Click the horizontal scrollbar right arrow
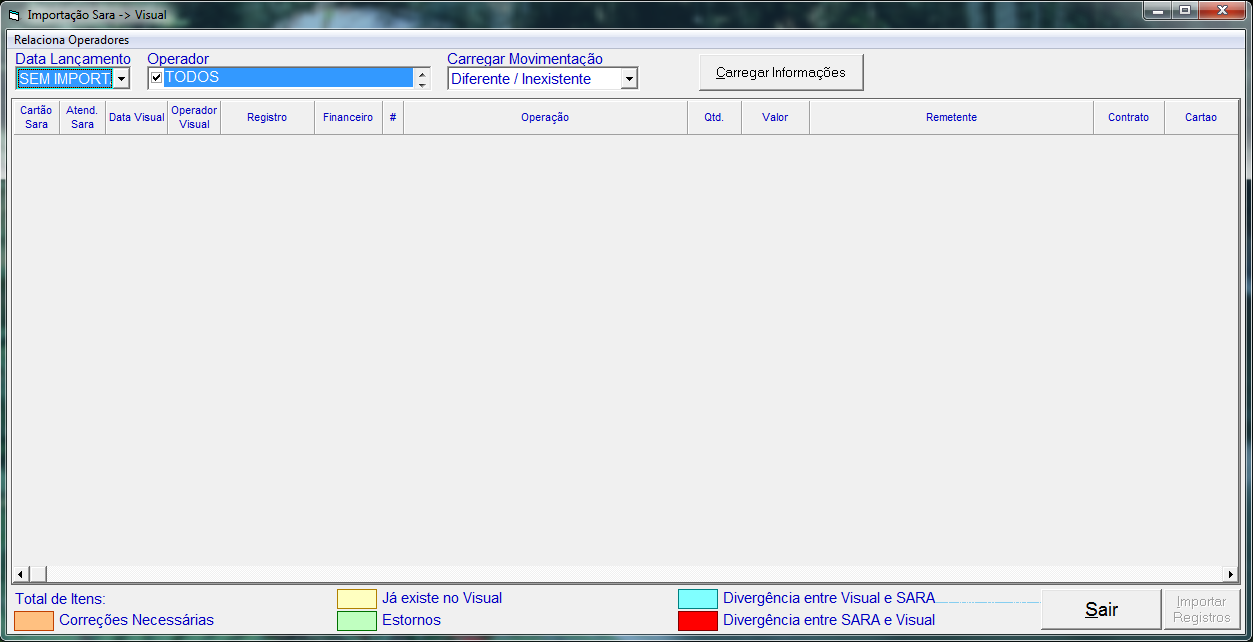This screenshot has height=642, width=1253. click(1231, 574)
